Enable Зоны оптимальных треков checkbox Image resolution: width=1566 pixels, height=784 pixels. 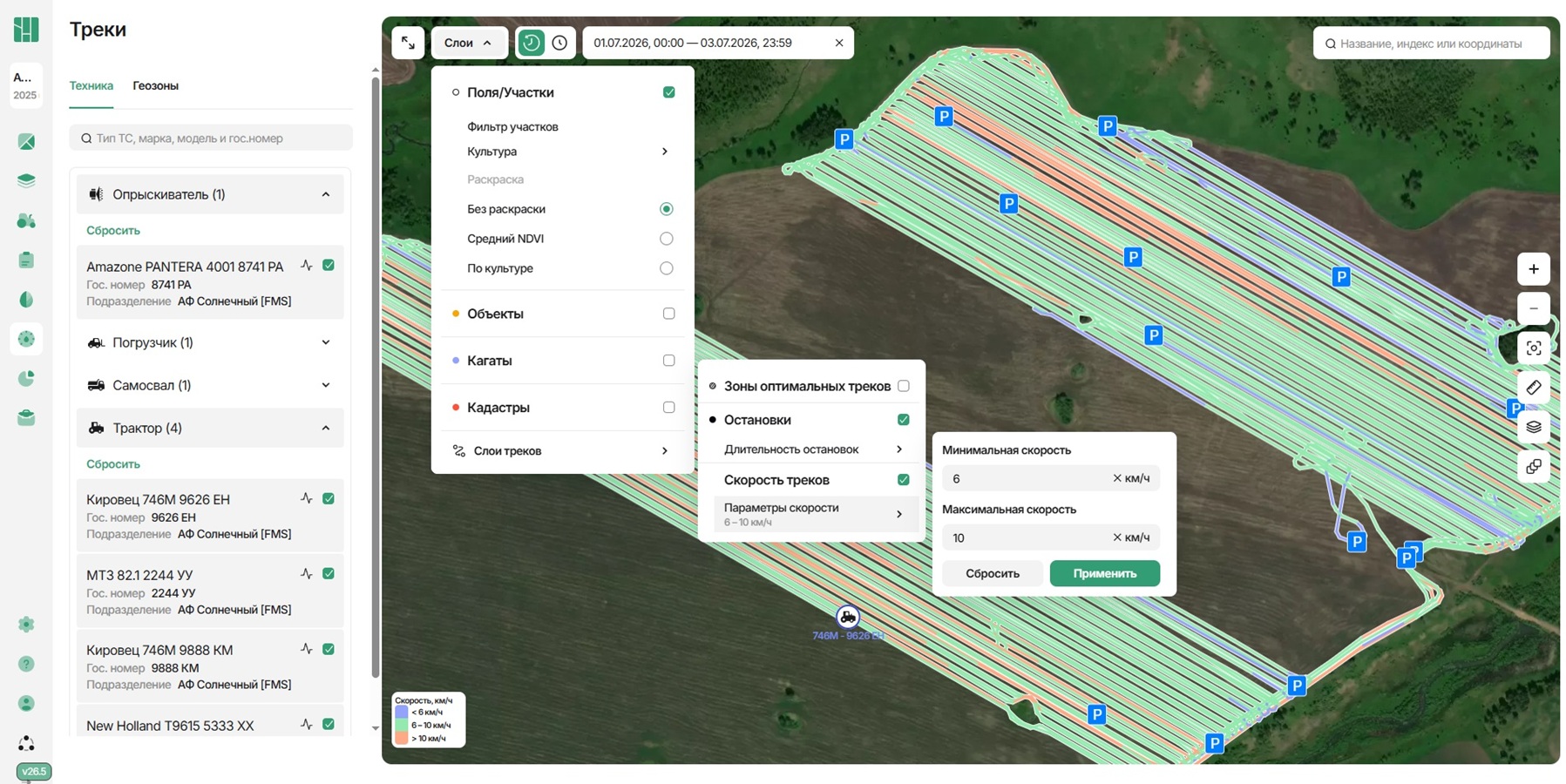[904, 386]
